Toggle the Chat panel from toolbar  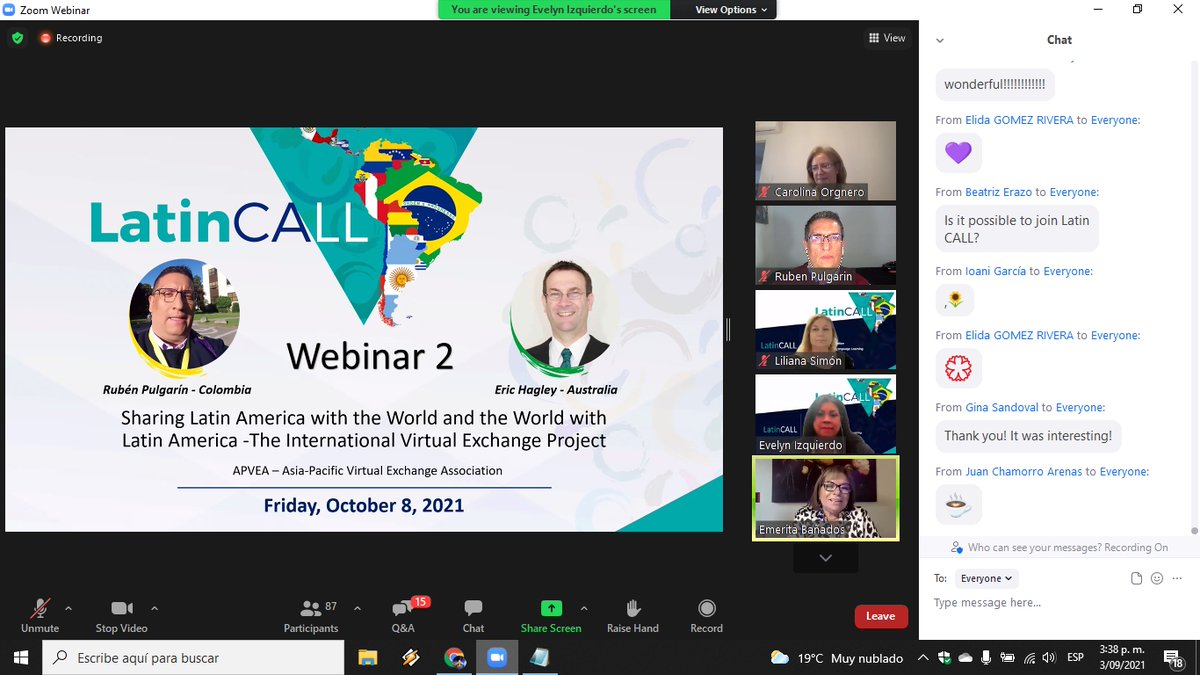(x=473, y=616)
